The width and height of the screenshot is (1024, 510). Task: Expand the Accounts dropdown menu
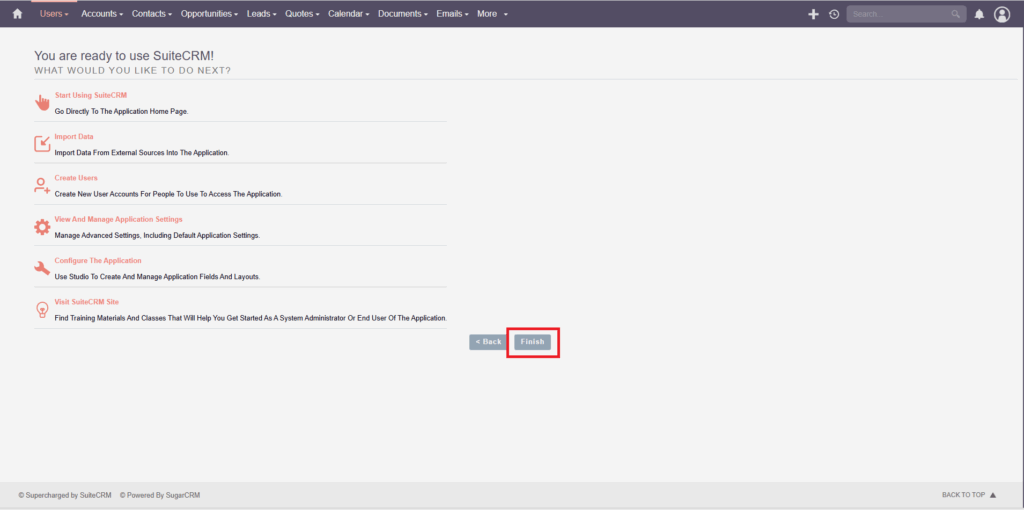(102, 14)
